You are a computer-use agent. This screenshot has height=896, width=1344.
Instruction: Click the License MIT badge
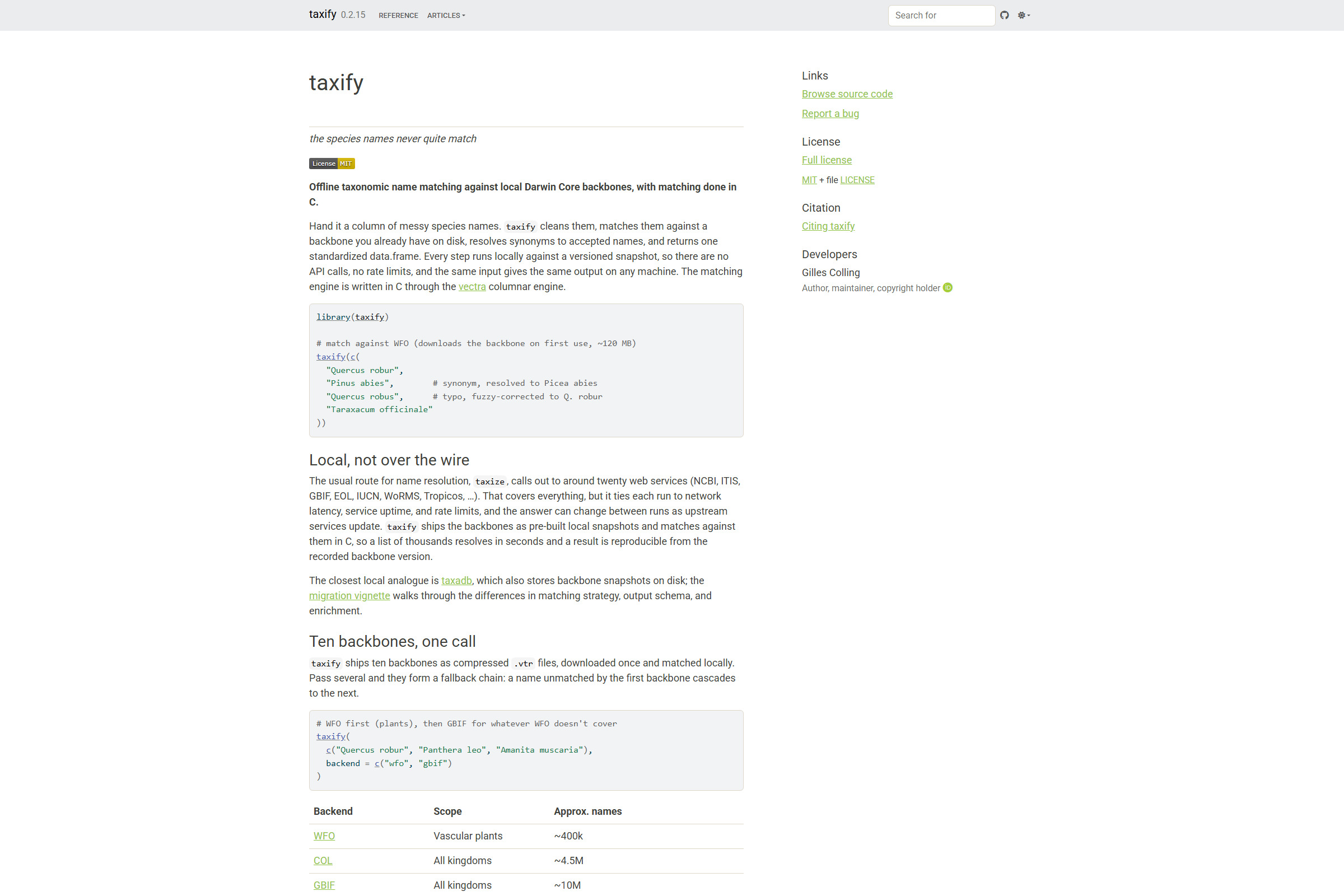(x=332, y=164)
